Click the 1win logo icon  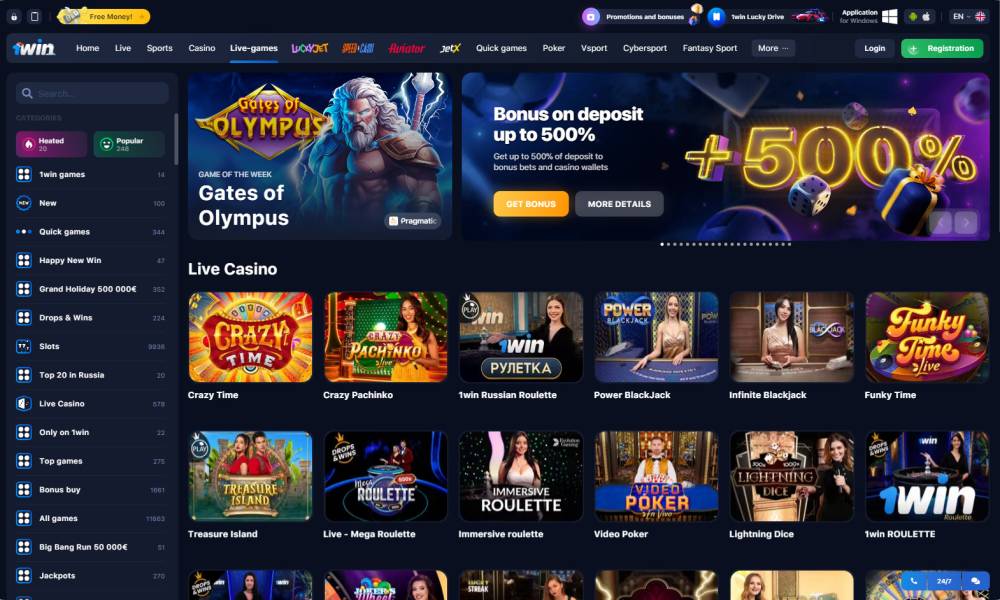tap(34, 48)
